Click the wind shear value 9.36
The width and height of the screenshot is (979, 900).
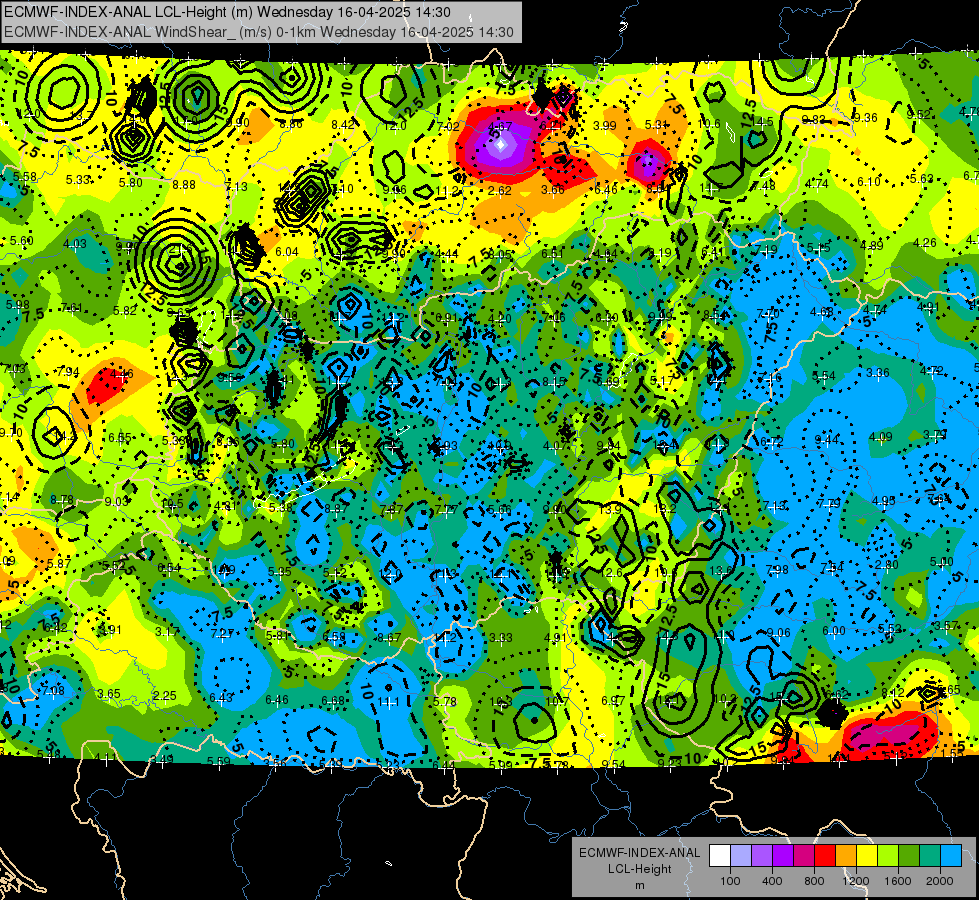865,117
